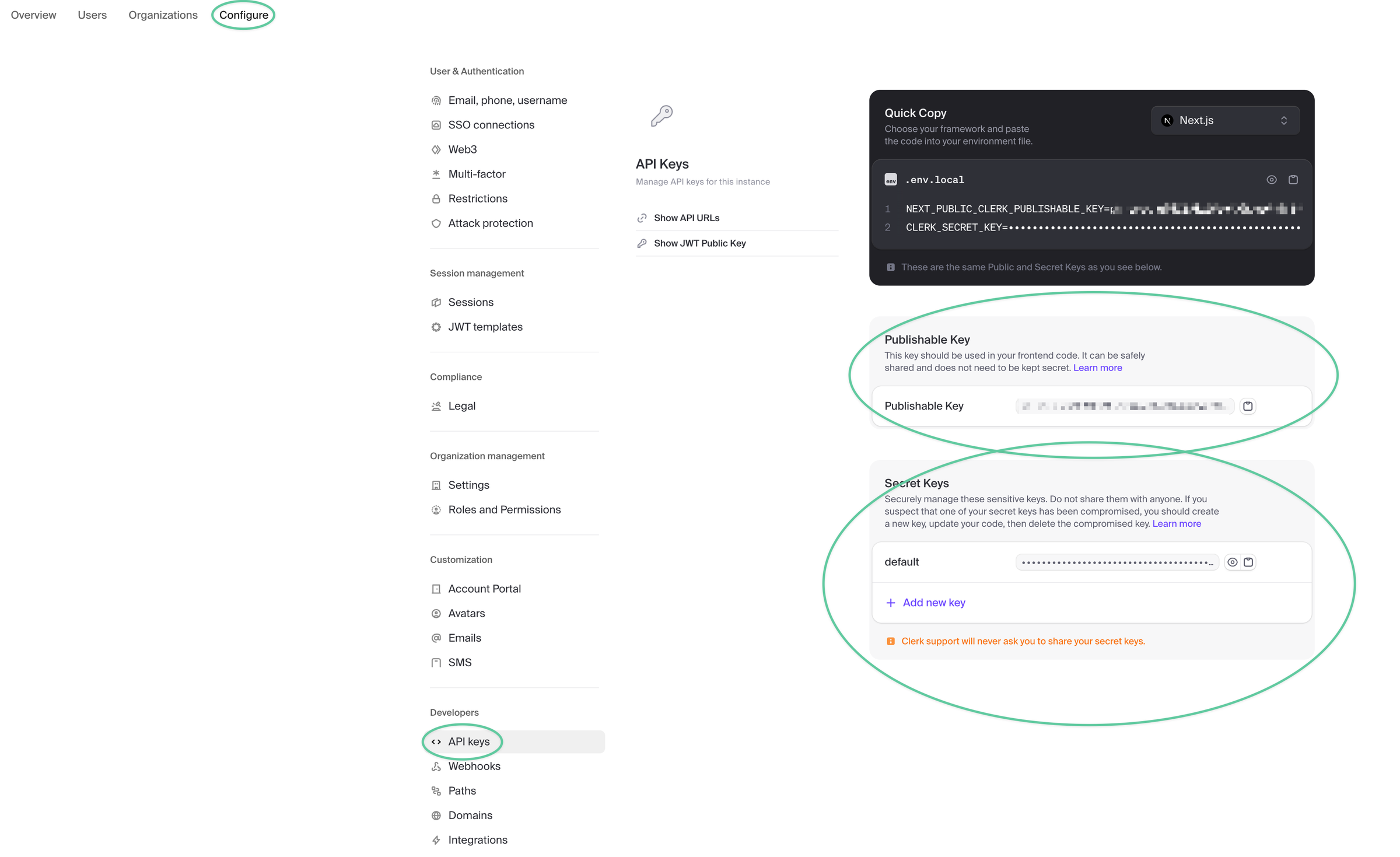Open the Organizations tab
The image size is (1400, 857).
(163, 15)
